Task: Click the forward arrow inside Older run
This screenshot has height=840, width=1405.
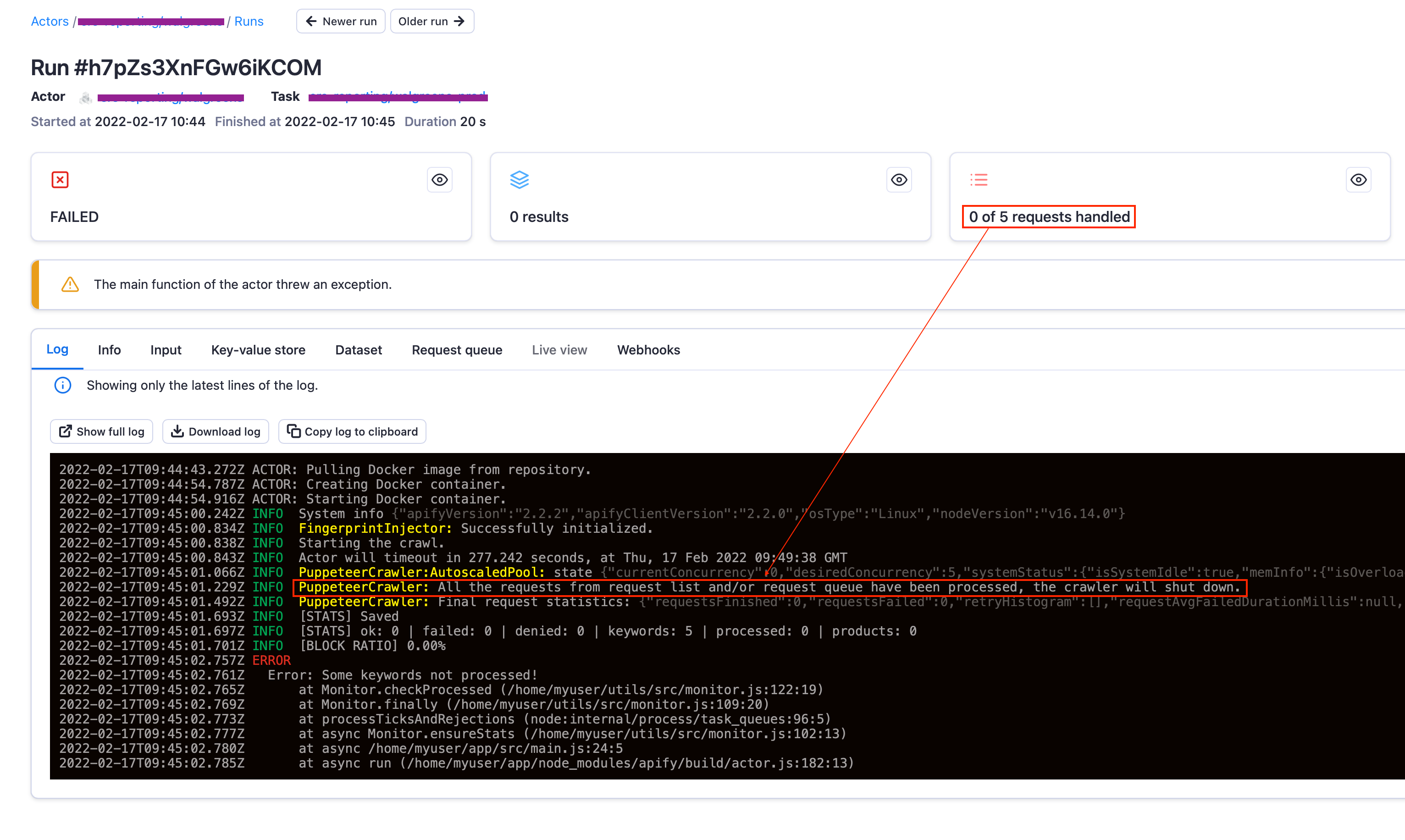Action: (459, 21)
